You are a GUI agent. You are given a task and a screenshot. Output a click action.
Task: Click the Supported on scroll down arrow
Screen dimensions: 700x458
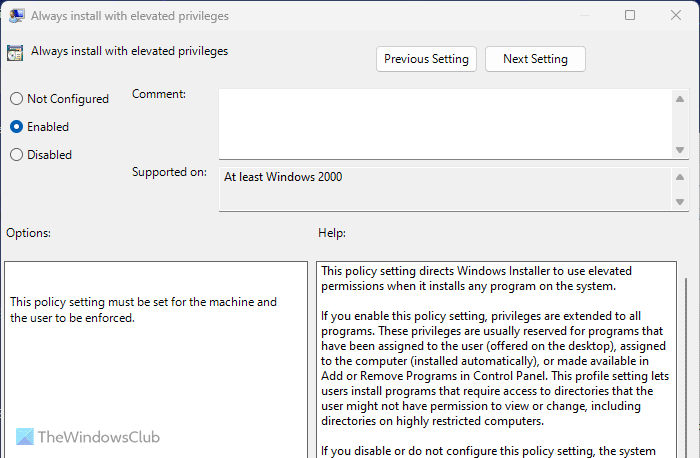coord(680,202)
